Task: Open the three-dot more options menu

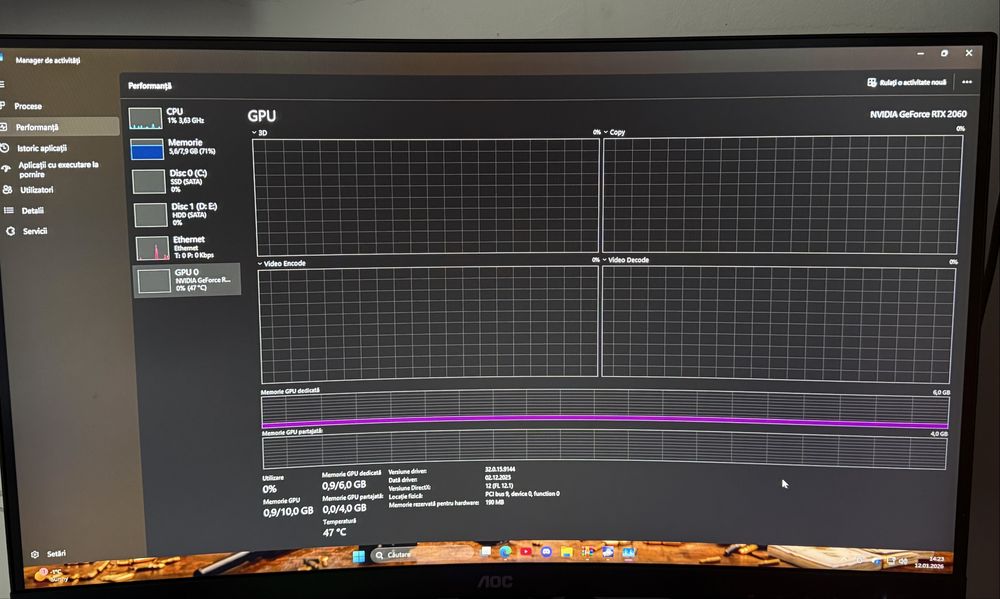Action: coord(967,82)
